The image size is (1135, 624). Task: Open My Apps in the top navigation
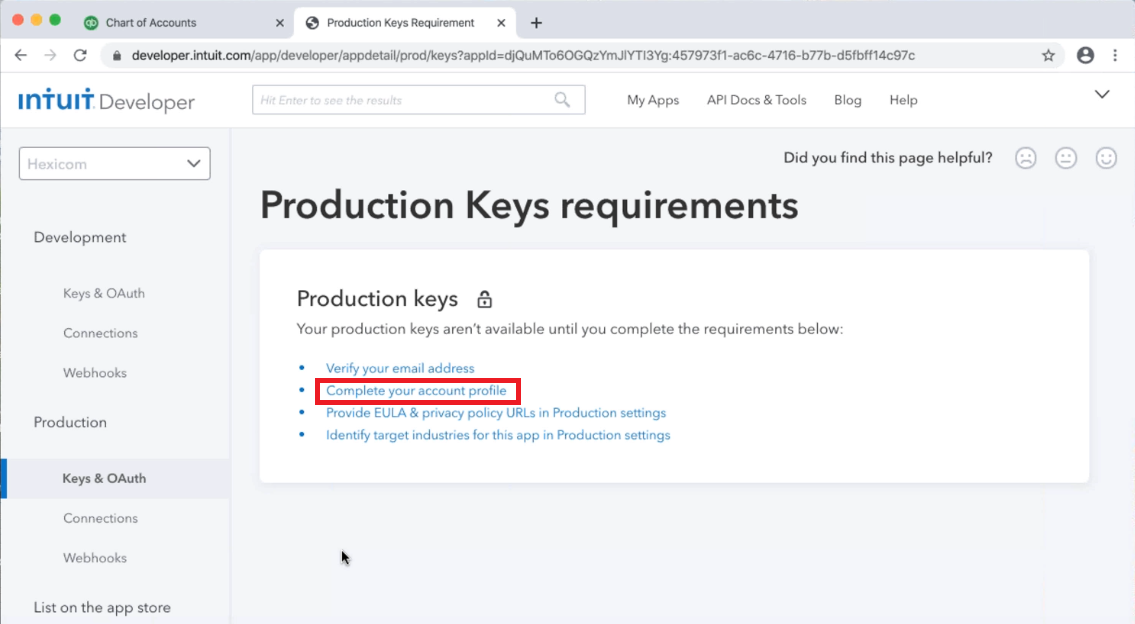click(653, 100)
